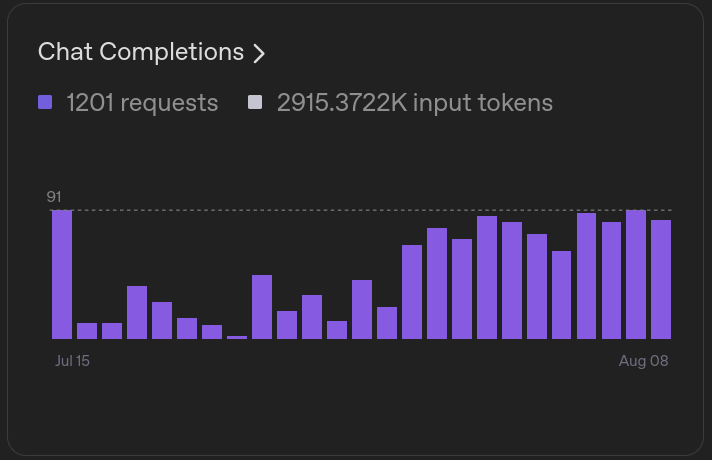Click the 'Aug 08' x-axis date label
This screenshot has width=712, height=460.
click(643, 361)
